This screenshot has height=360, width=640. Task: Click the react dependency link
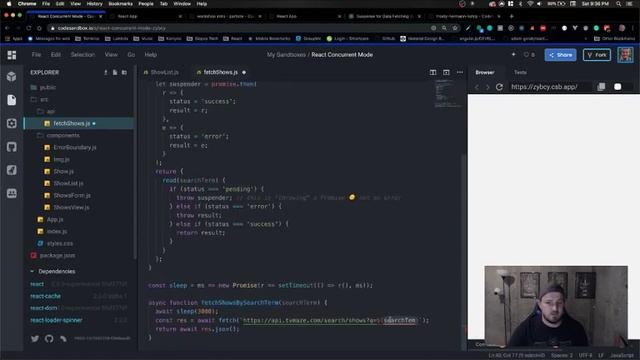37,284
